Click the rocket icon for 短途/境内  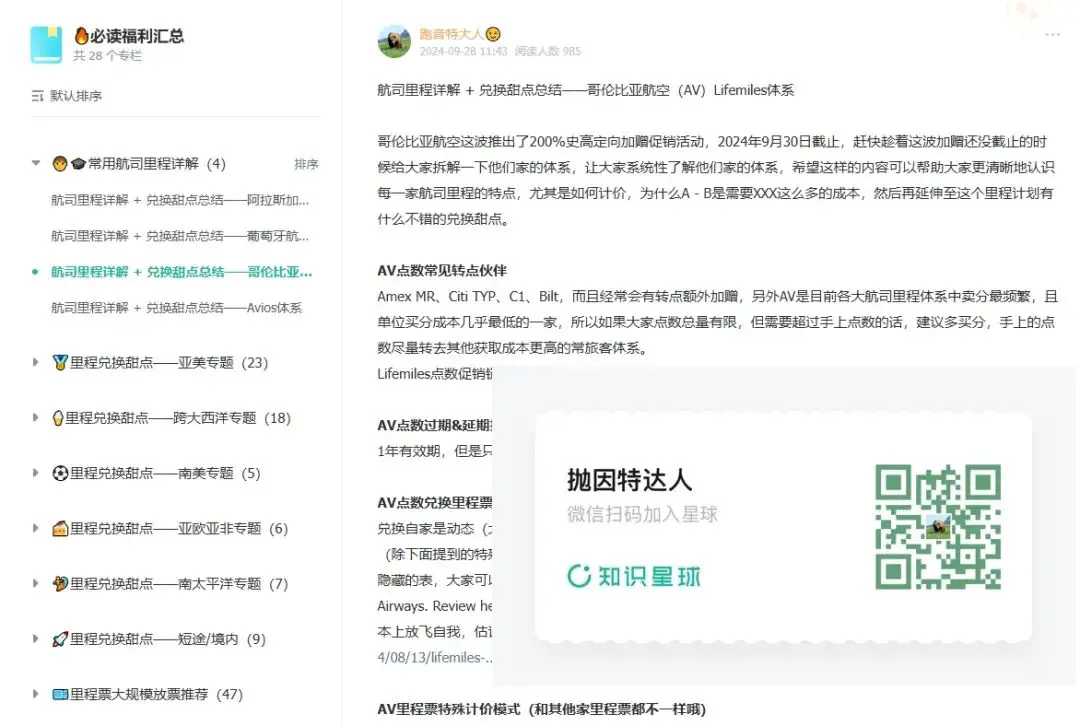[62, 638]
